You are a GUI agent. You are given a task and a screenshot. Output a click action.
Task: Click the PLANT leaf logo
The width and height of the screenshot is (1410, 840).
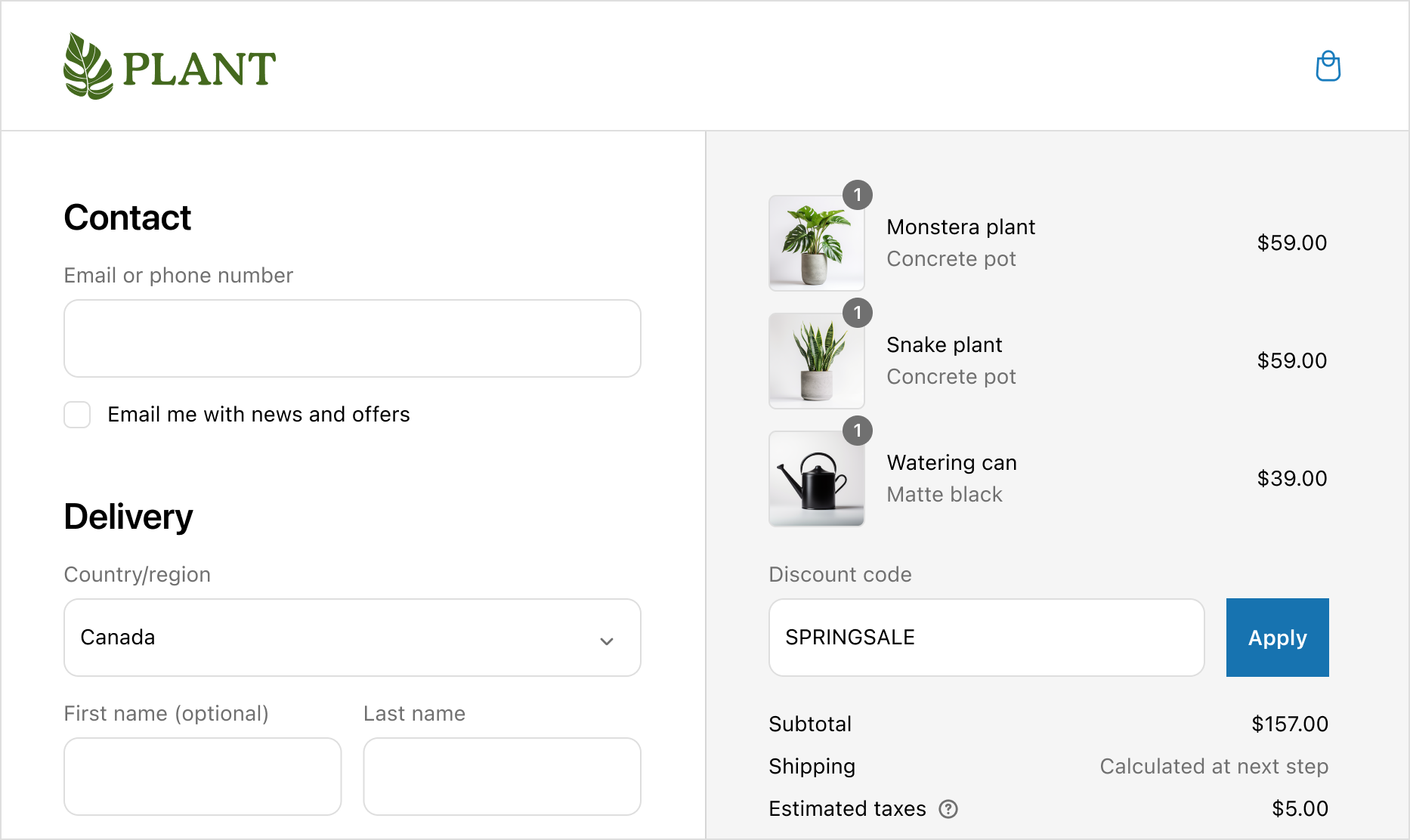pyautogui.click(x=88, y=66)
